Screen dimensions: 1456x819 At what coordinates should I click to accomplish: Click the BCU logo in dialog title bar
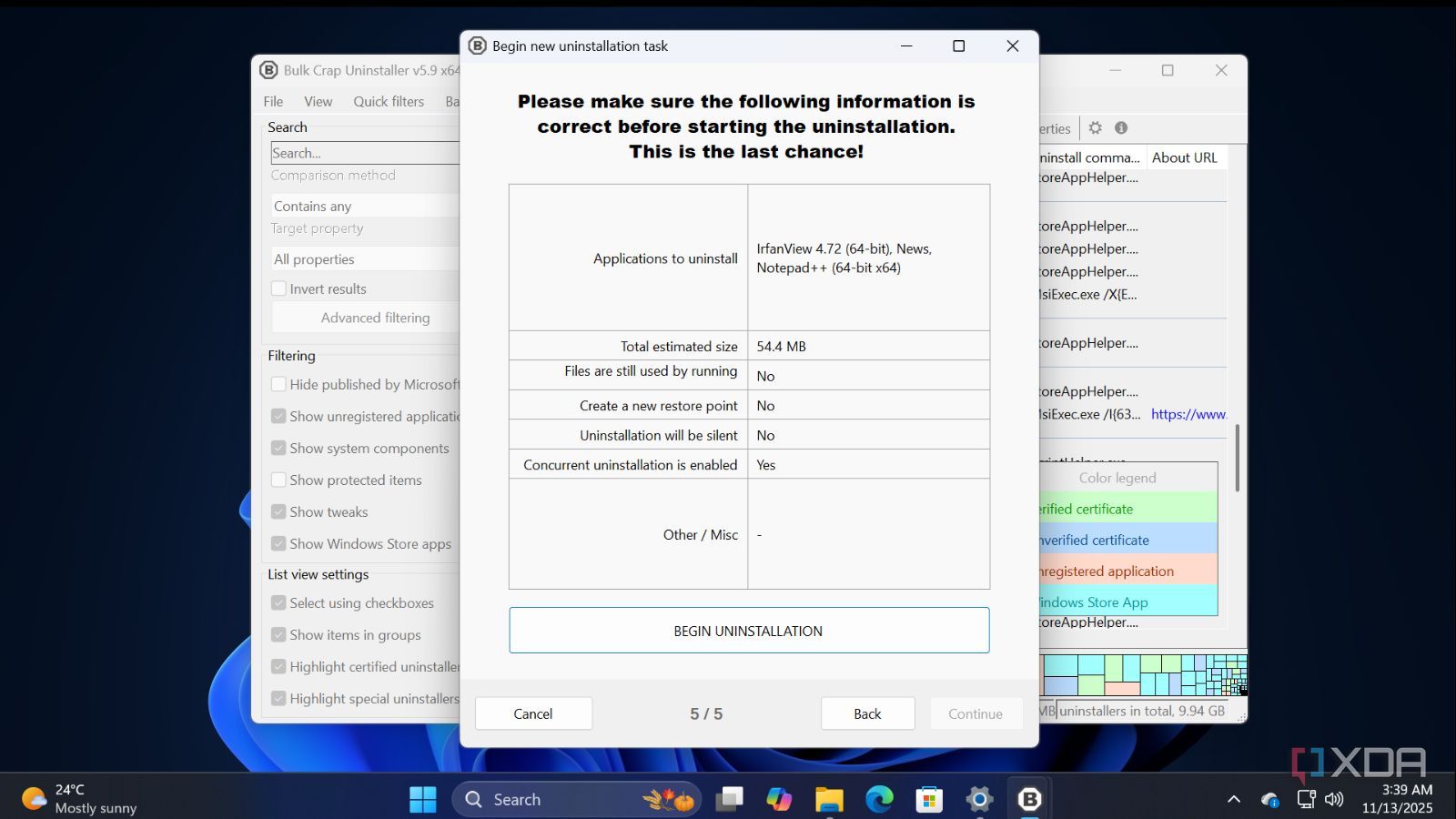coord(477,45)
